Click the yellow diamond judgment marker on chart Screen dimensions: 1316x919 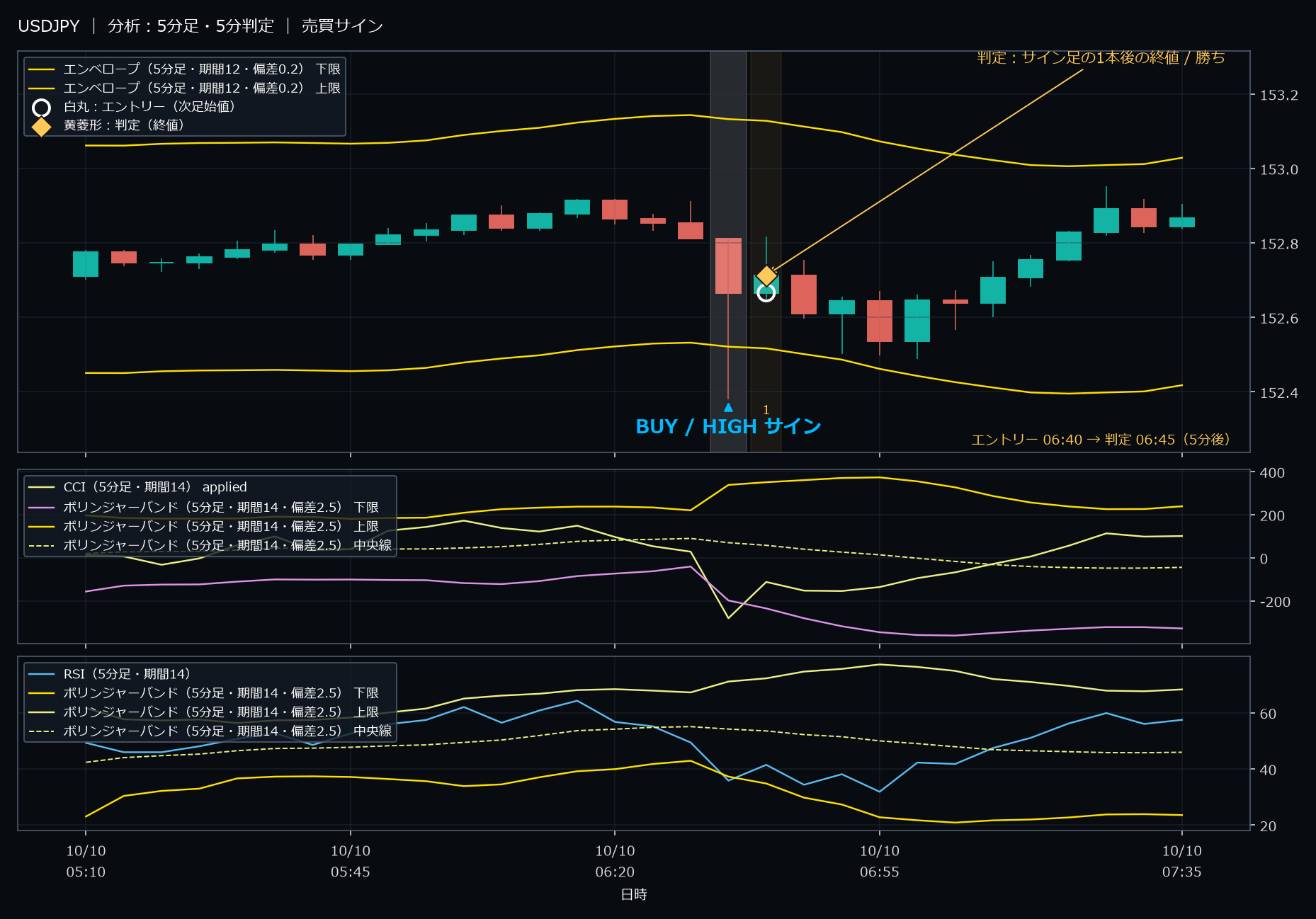point(766,275)
